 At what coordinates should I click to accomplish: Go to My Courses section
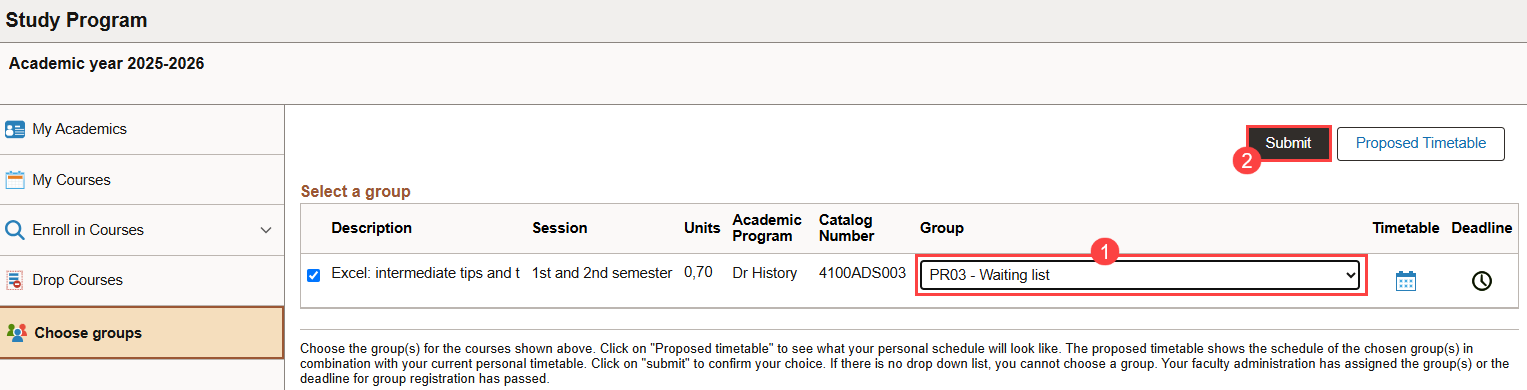coord(142,180)
